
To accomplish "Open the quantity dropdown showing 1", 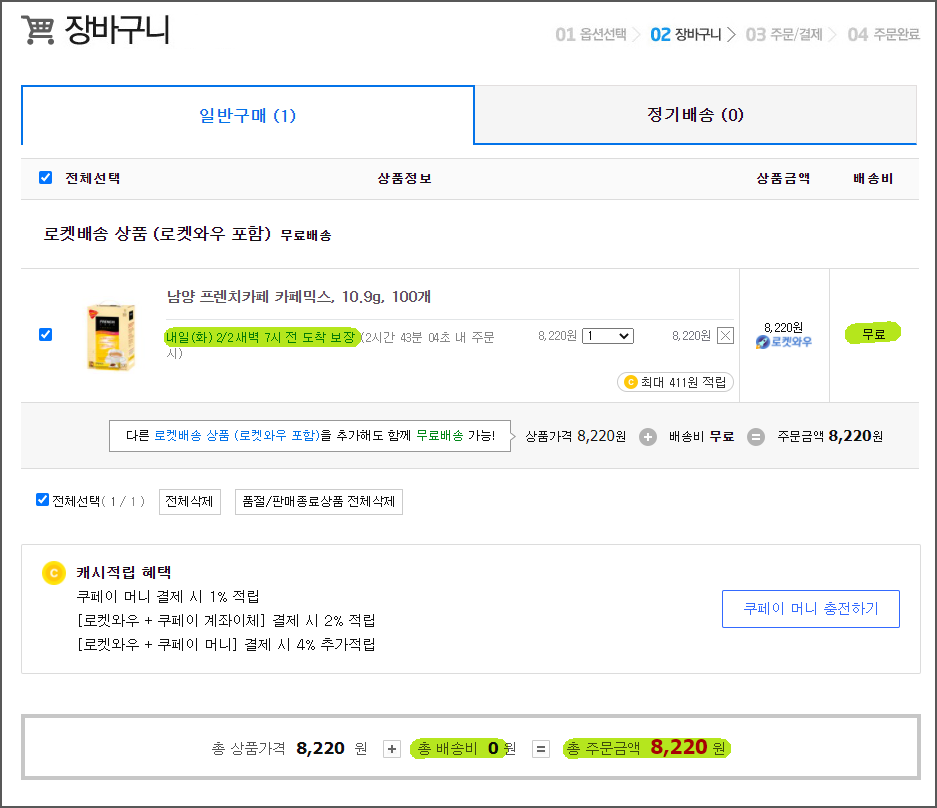I will click(x=608, y=336).
